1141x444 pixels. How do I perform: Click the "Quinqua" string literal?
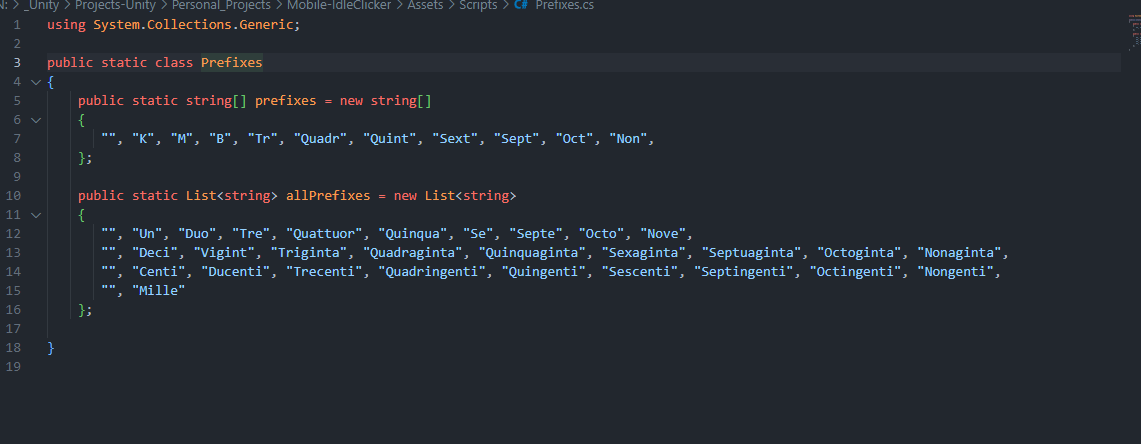coord(413,234)
